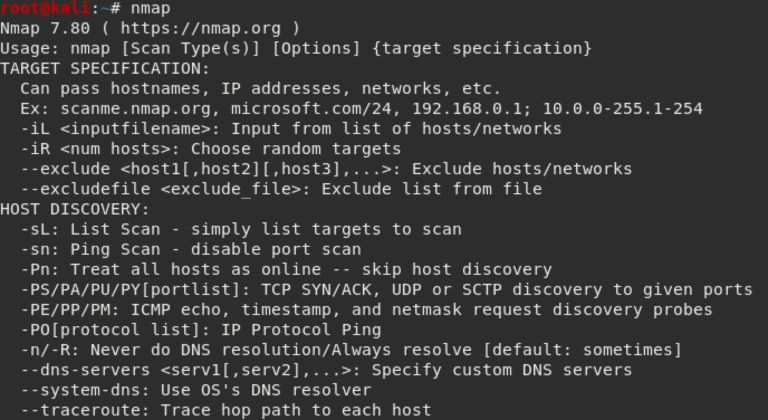Click the -sL List Scan option
The image size is (768, 420).
pyautogui.click(x=241, y=229)
